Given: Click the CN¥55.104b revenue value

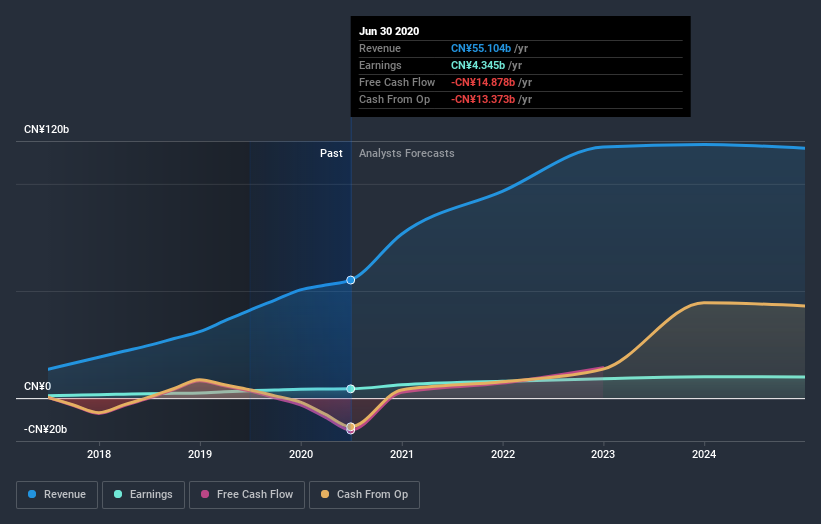Looking at the screenshot, I should coord(481,48).
